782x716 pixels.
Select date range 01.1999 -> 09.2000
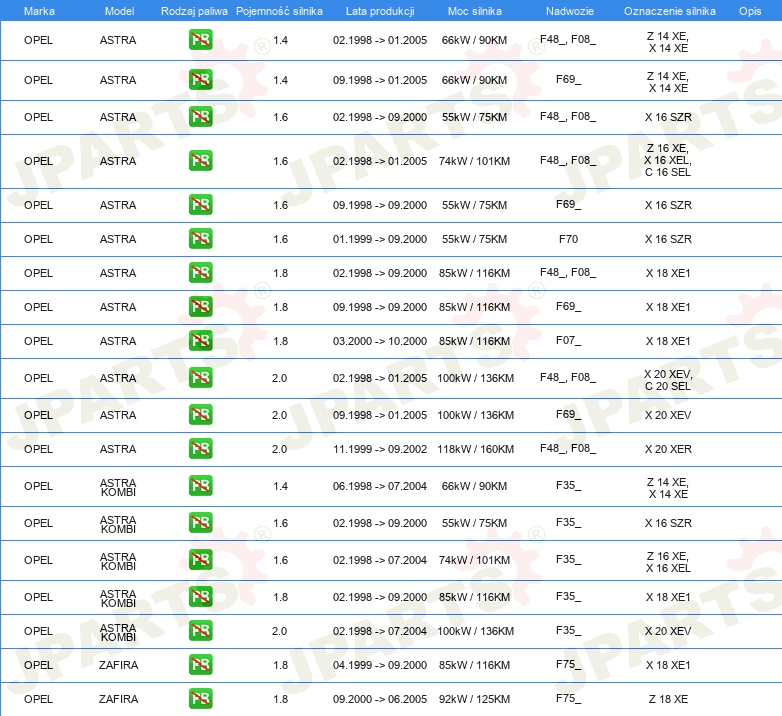(x=380, y=239)
